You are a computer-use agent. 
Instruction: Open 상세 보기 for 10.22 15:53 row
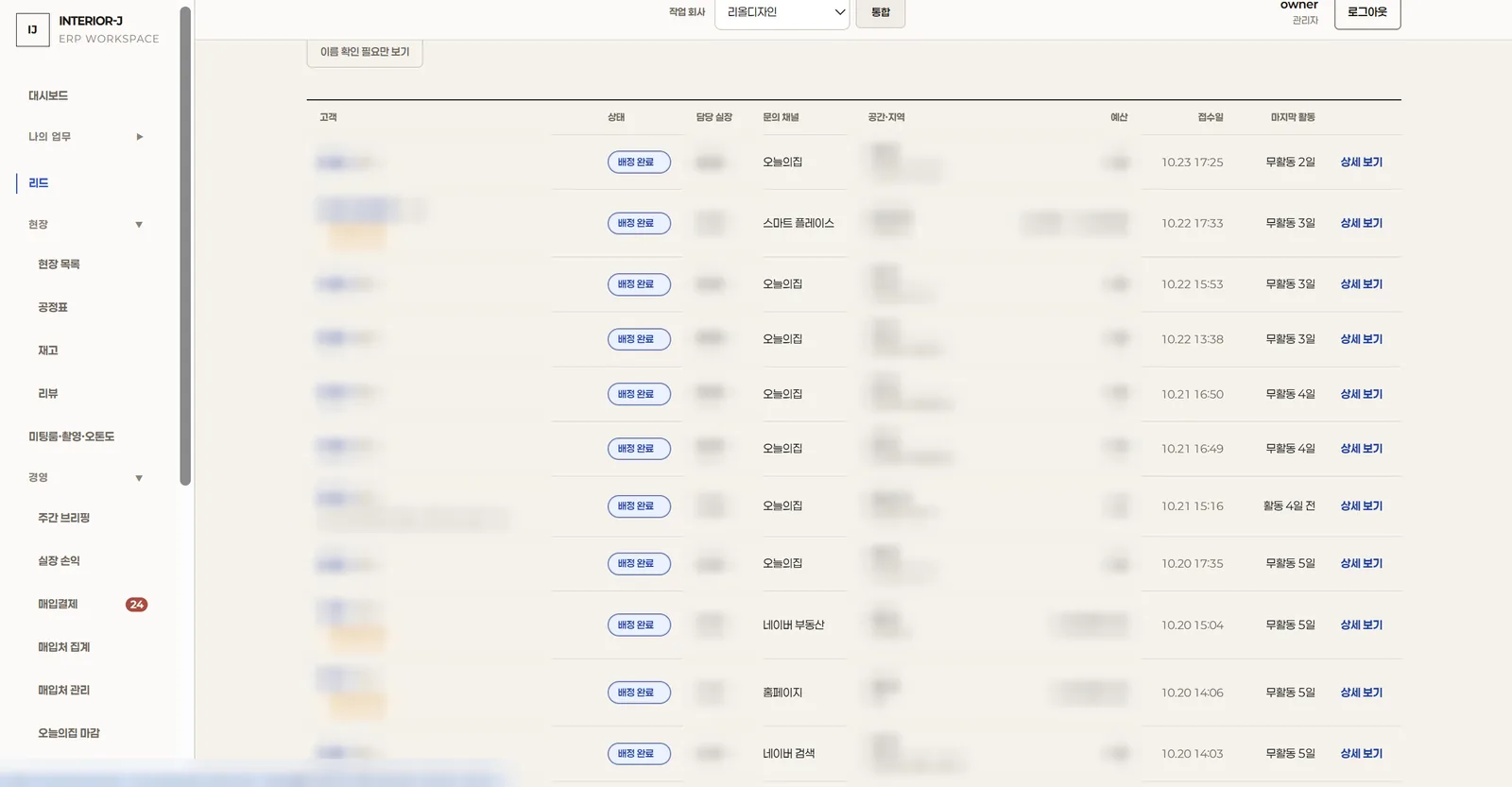[1362, 284]
